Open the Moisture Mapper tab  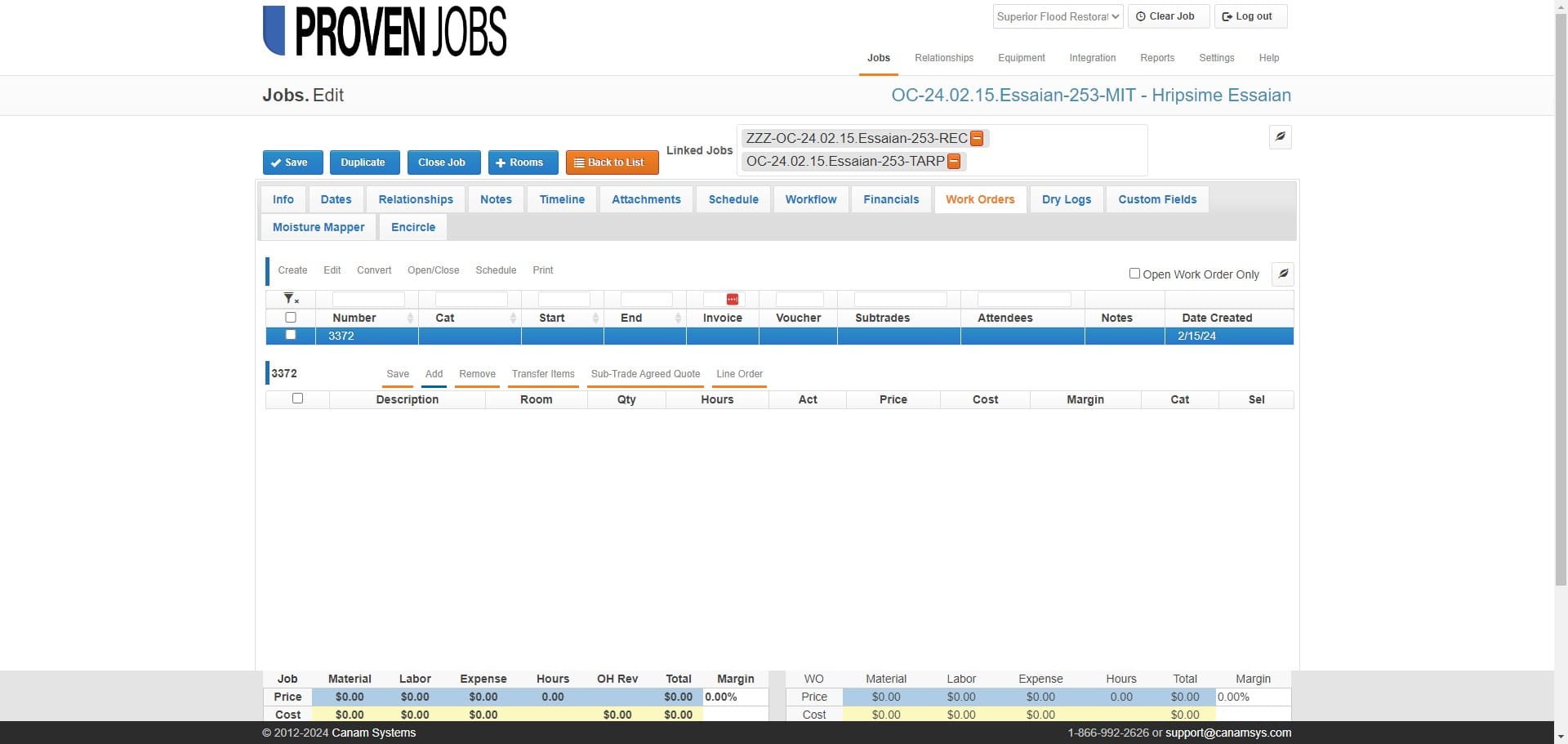point(318,227)
